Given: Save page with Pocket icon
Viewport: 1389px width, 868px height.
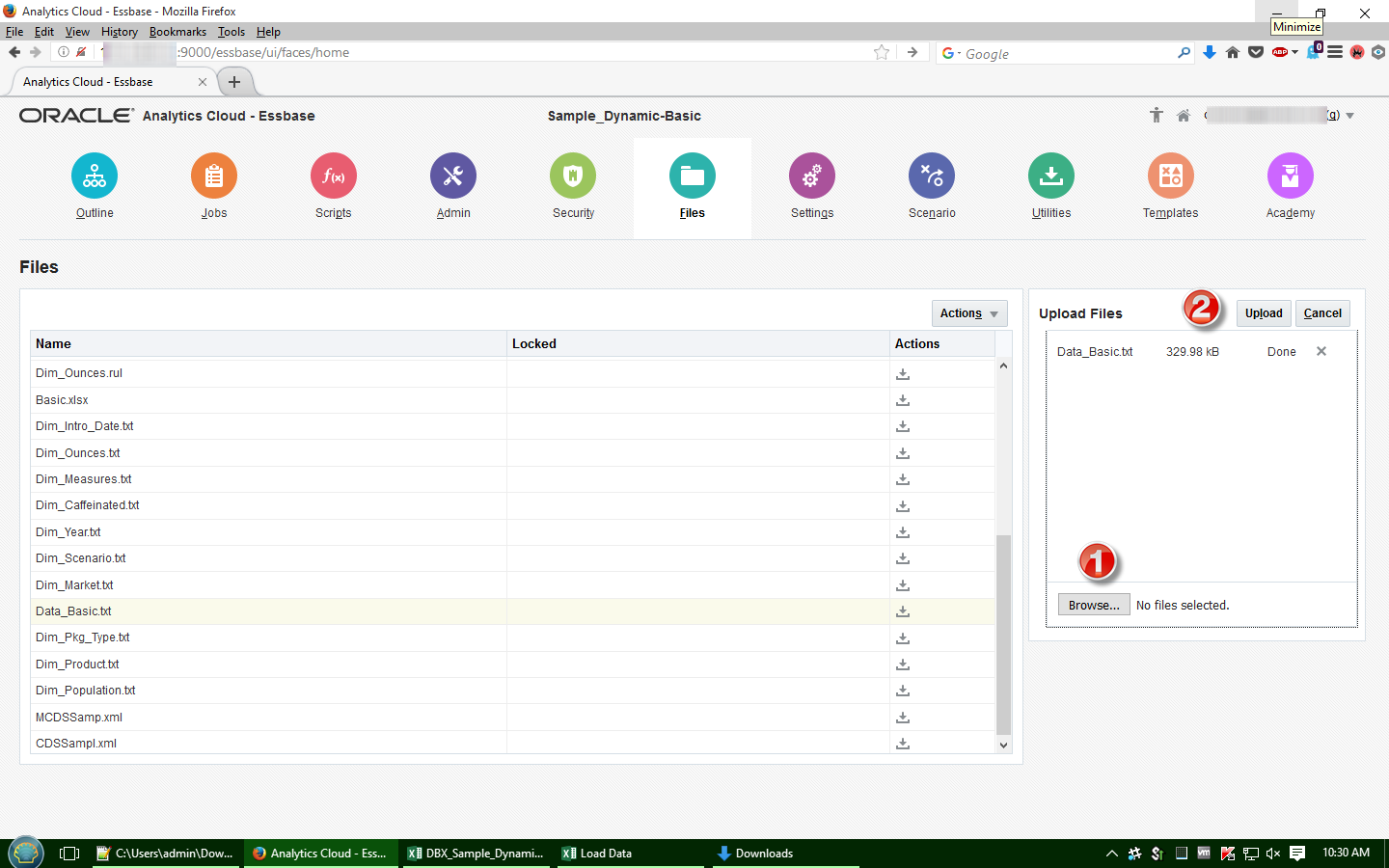Looking at the screenshot, I should tap(1256, 52).
